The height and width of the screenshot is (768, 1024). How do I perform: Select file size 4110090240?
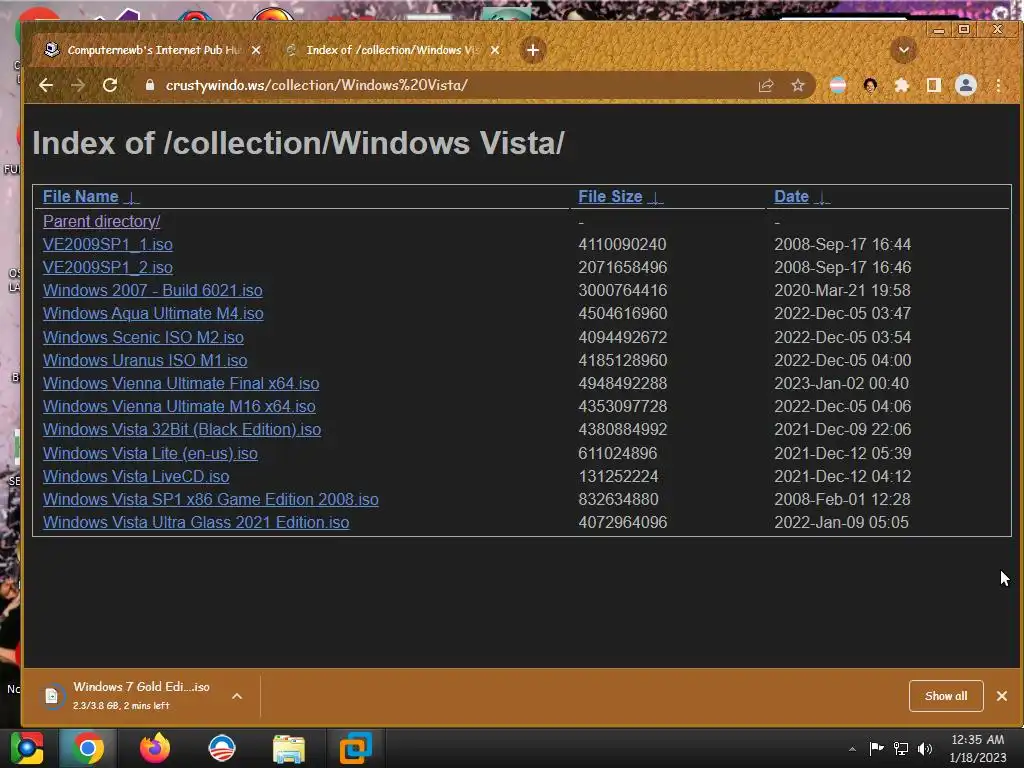[622, 244]
